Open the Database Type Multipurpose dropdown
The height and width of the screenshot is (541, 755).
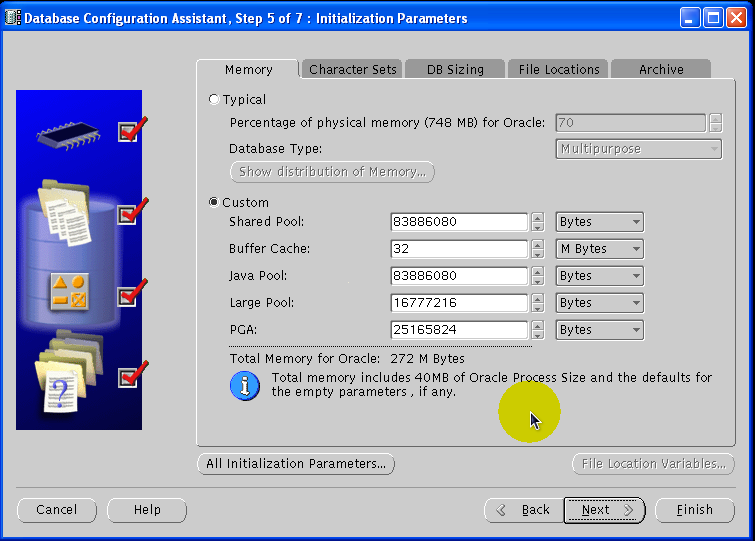tap(638, 149)
